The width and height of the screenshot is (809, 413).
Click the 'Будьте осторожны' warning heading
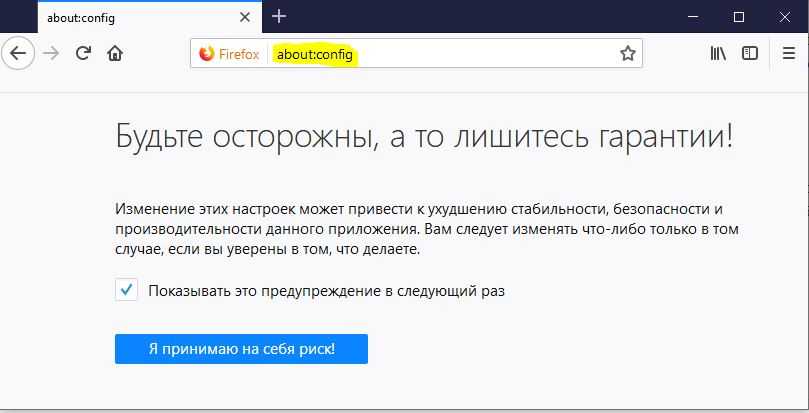pos(425,136)
